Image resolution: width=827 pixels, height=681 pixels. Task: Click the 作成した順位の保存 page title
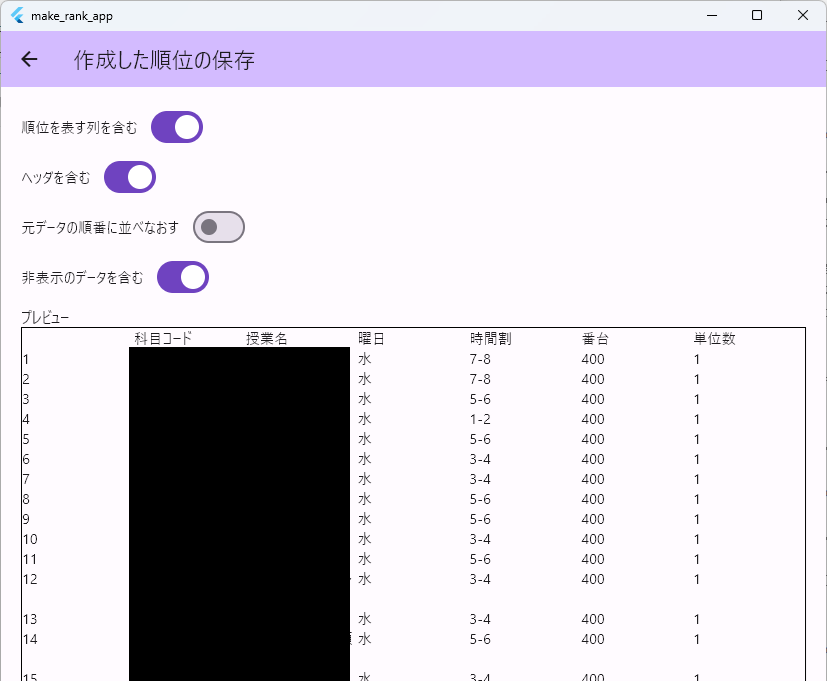pyautogui.click(x=164, y=60)
